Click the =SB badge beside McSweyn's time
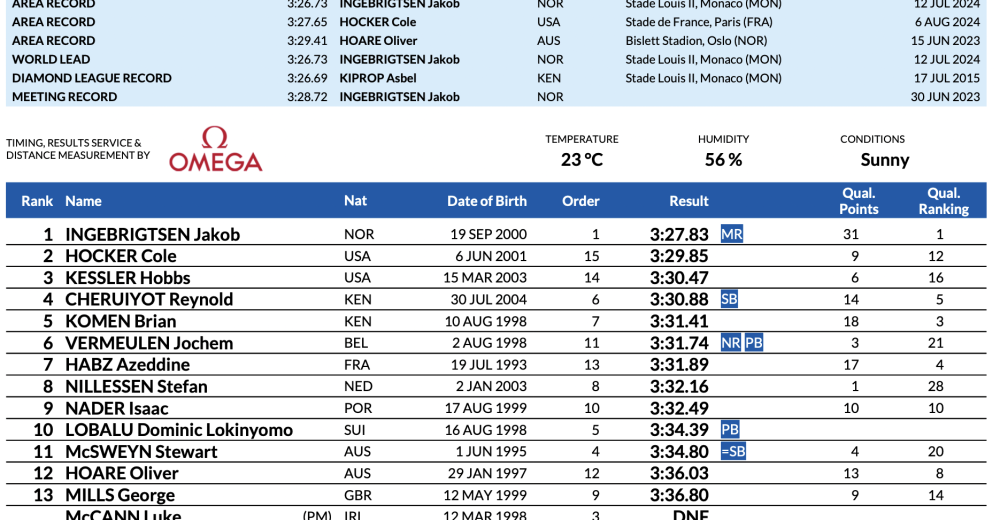Screen dimensions: 1000x520 tap(733, 451)
